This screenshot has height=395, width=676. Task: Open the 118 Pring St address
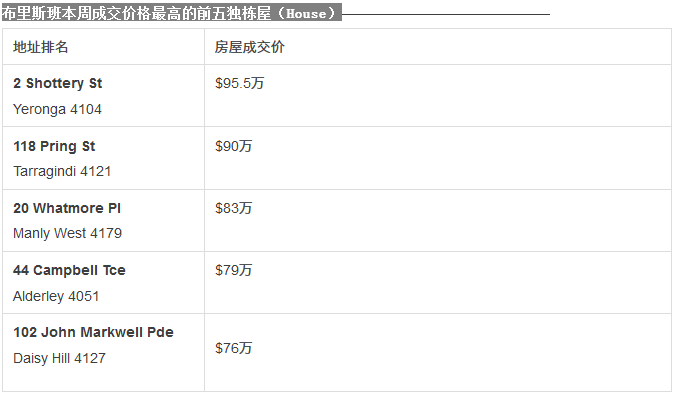pos(54,146)
